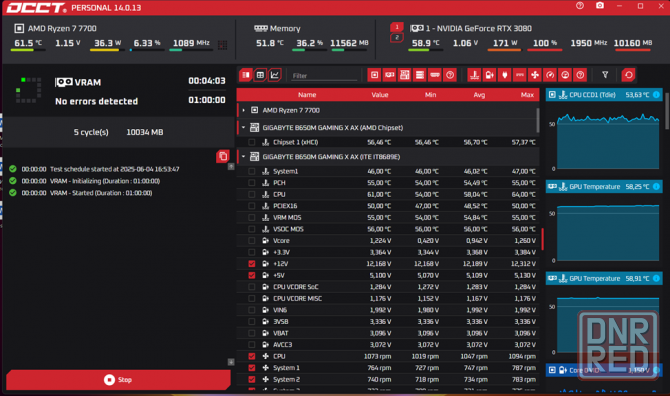Switch to combined table and graph view
This screenshot has width=670, height=396.
246,75
